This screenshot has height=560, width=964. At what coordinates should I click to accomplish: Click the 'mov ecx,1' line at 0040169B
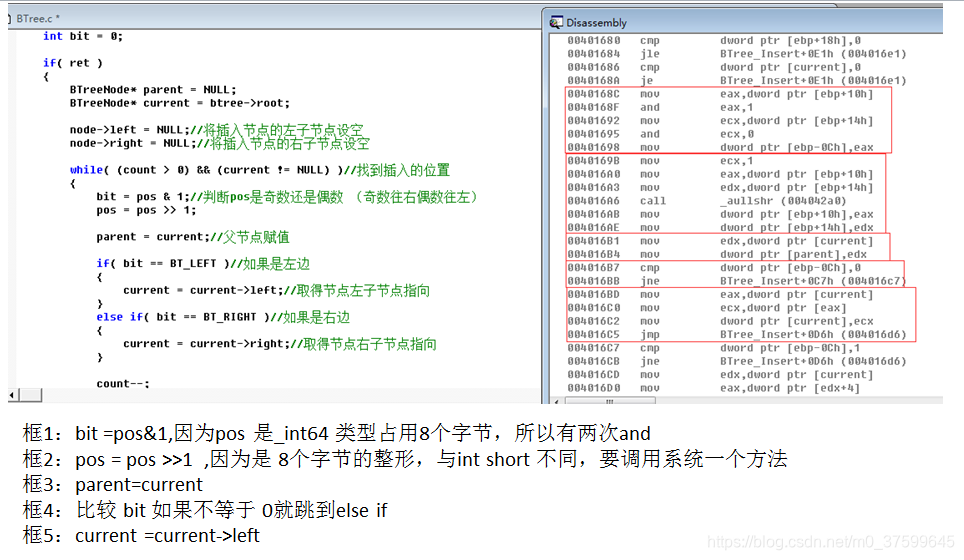660,161
